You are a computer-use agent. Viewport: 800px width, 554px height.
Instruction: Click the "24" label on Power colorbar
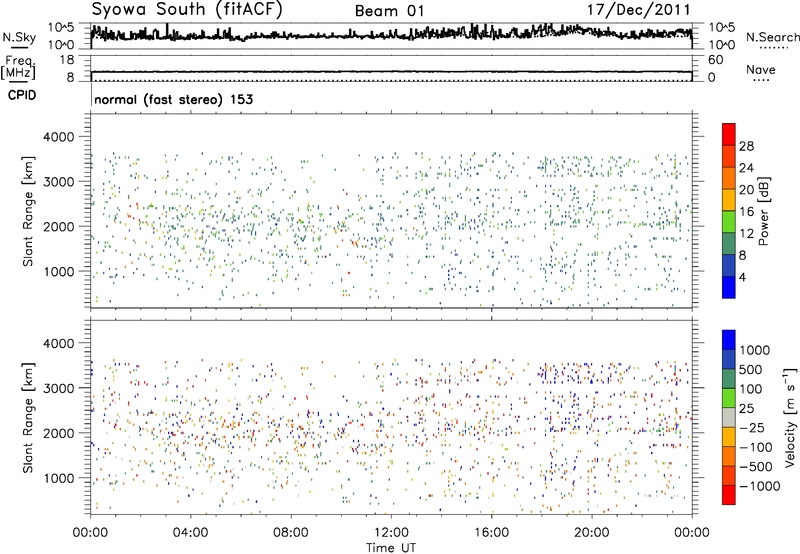point(746,168)
